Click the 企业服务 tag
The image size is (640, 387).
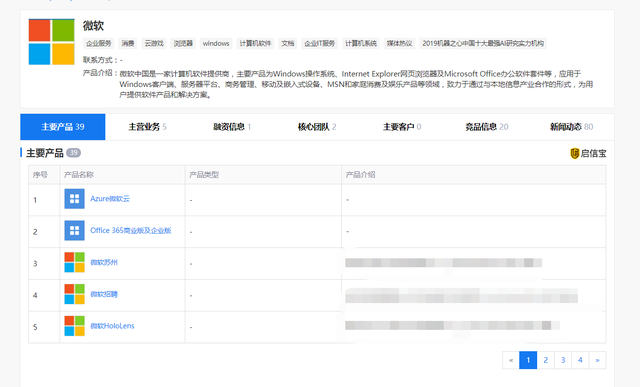99,43
